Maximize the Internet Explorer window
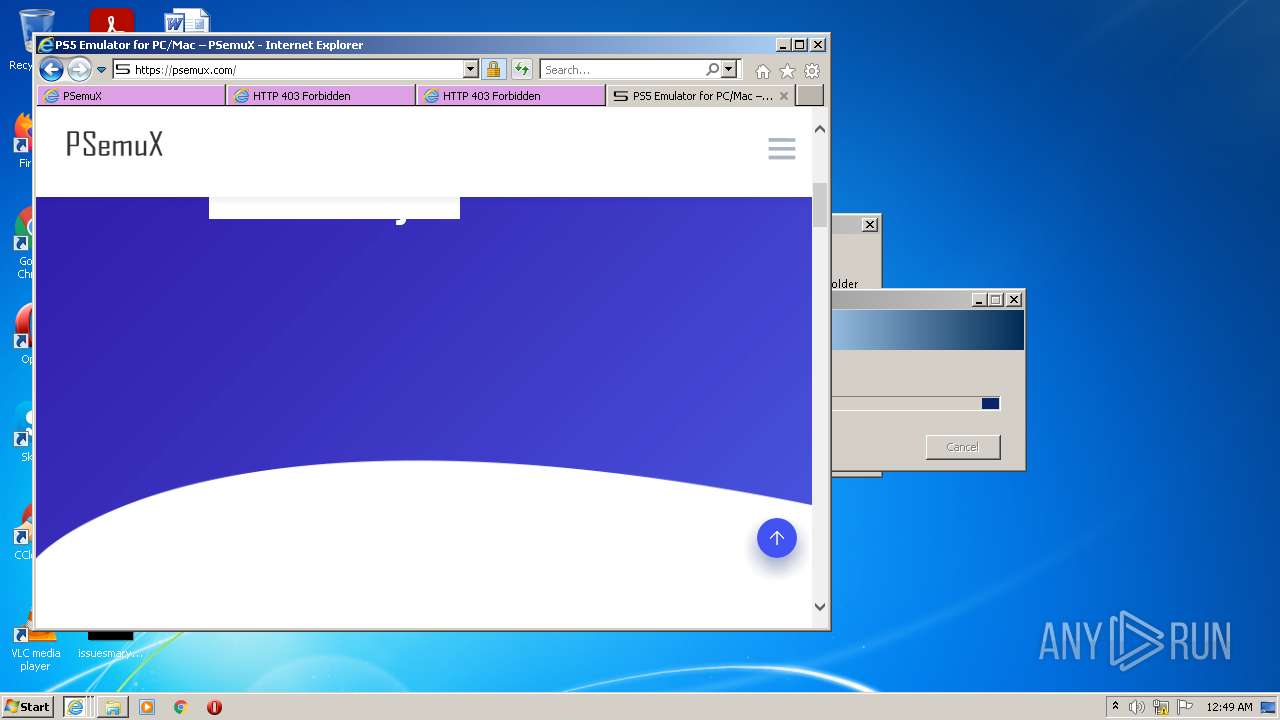The image size is (1280, 720). point(799,45)
